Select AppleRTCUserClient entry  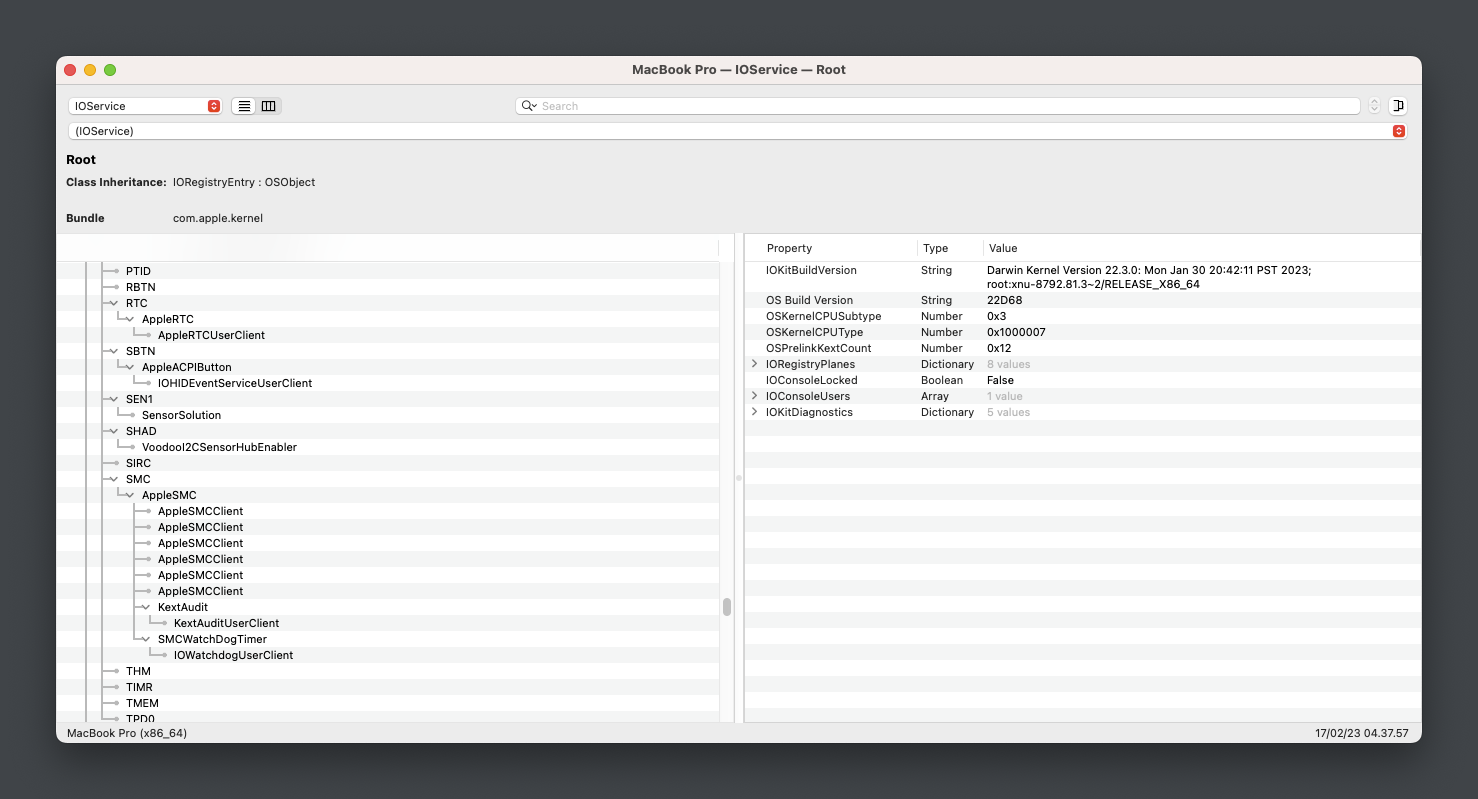[211, 335]
